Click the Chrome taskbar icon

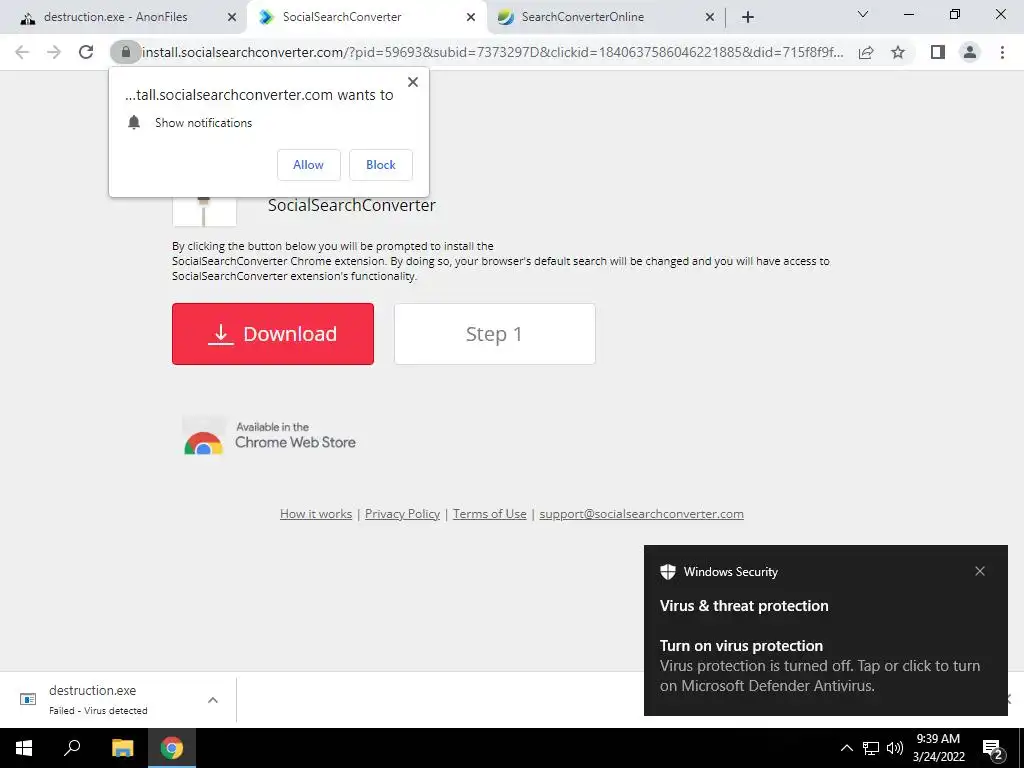172,748
